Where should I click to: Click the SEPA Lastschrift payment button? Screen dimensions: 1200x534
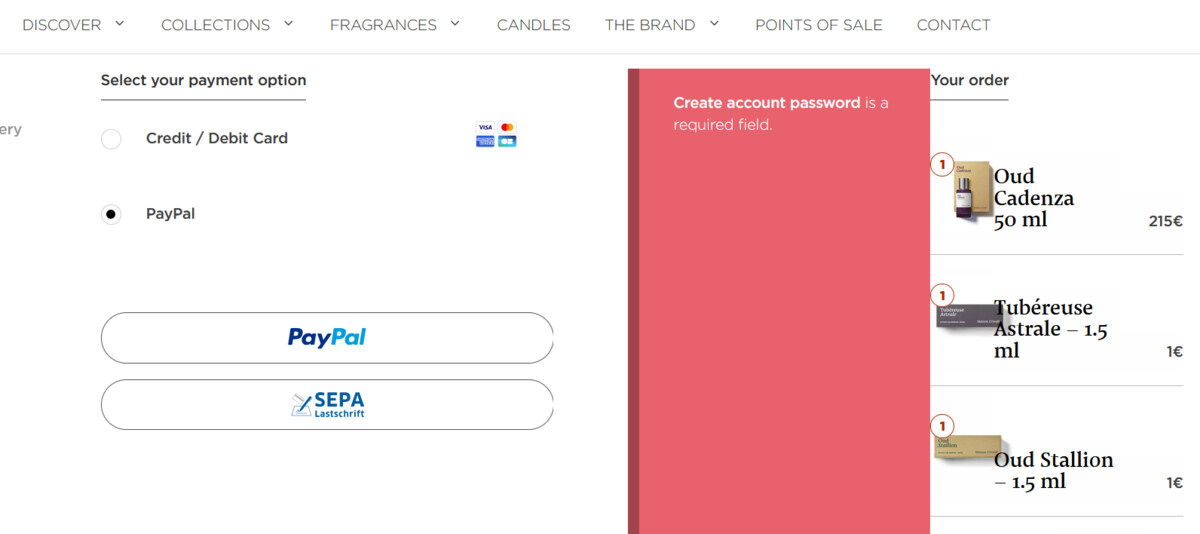(x=327, y=404)
